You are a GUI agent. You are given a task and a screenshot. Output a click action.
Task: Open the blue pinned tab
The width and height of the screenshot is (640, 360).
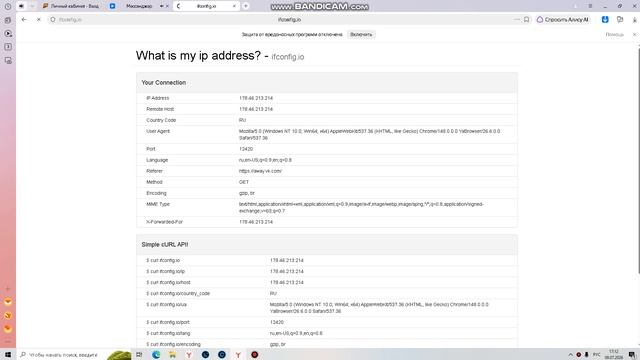[x=112, y=6]
